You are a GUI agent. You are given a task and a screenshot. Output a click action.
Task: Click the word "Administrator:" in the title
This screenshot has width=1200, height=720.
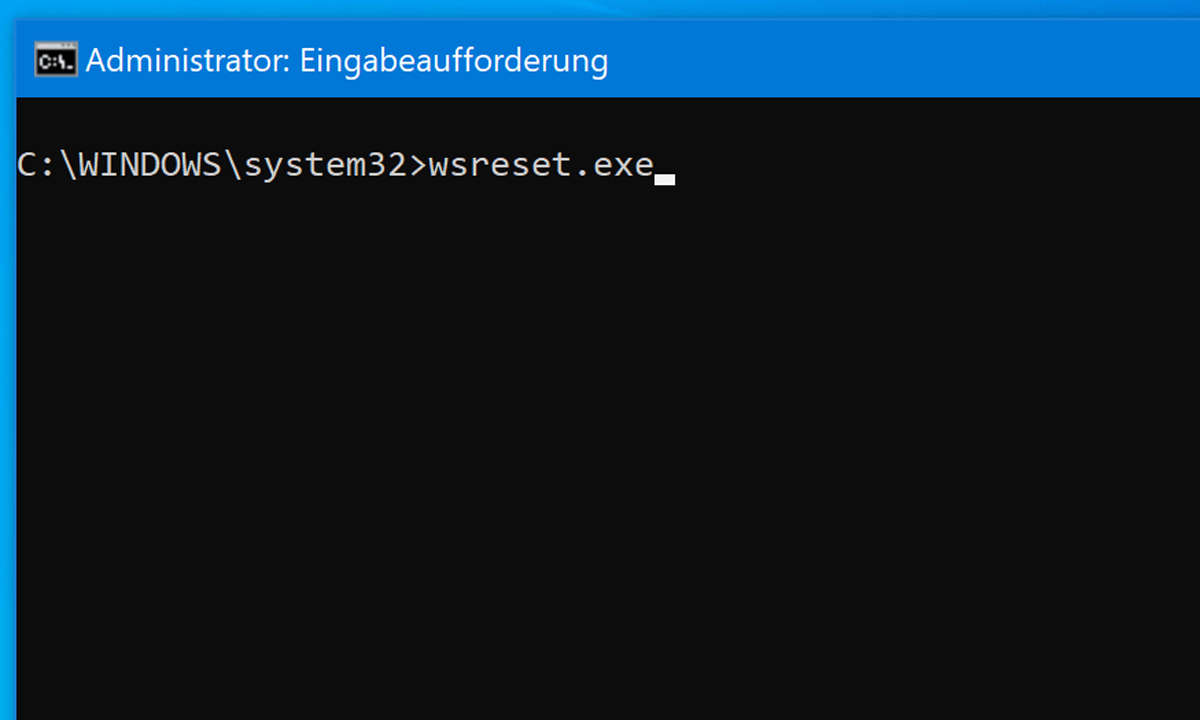pos(189,60)
